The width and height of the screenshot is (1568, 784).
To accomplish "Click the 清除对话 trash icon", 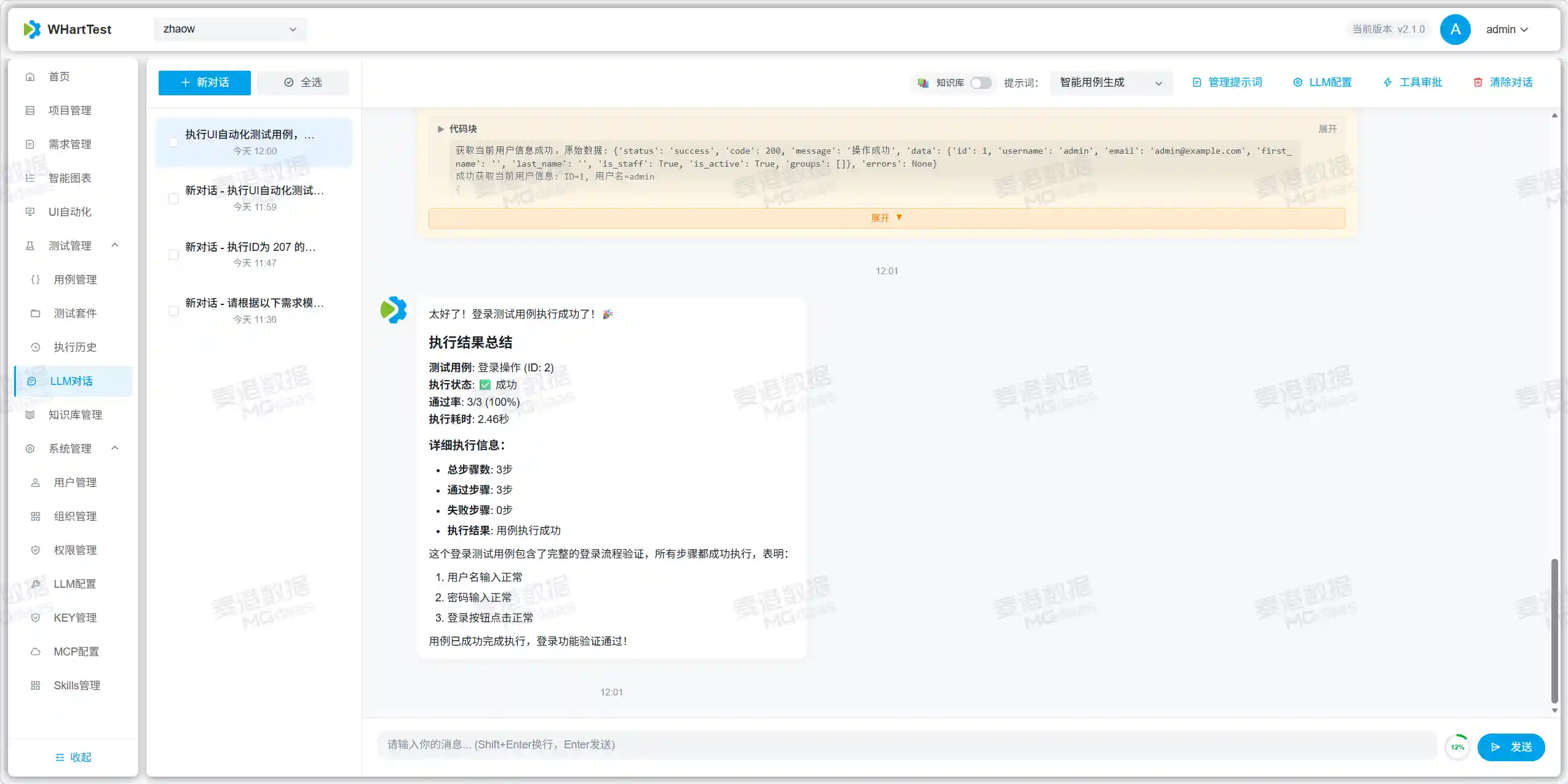I will (x=1478, y=82).
